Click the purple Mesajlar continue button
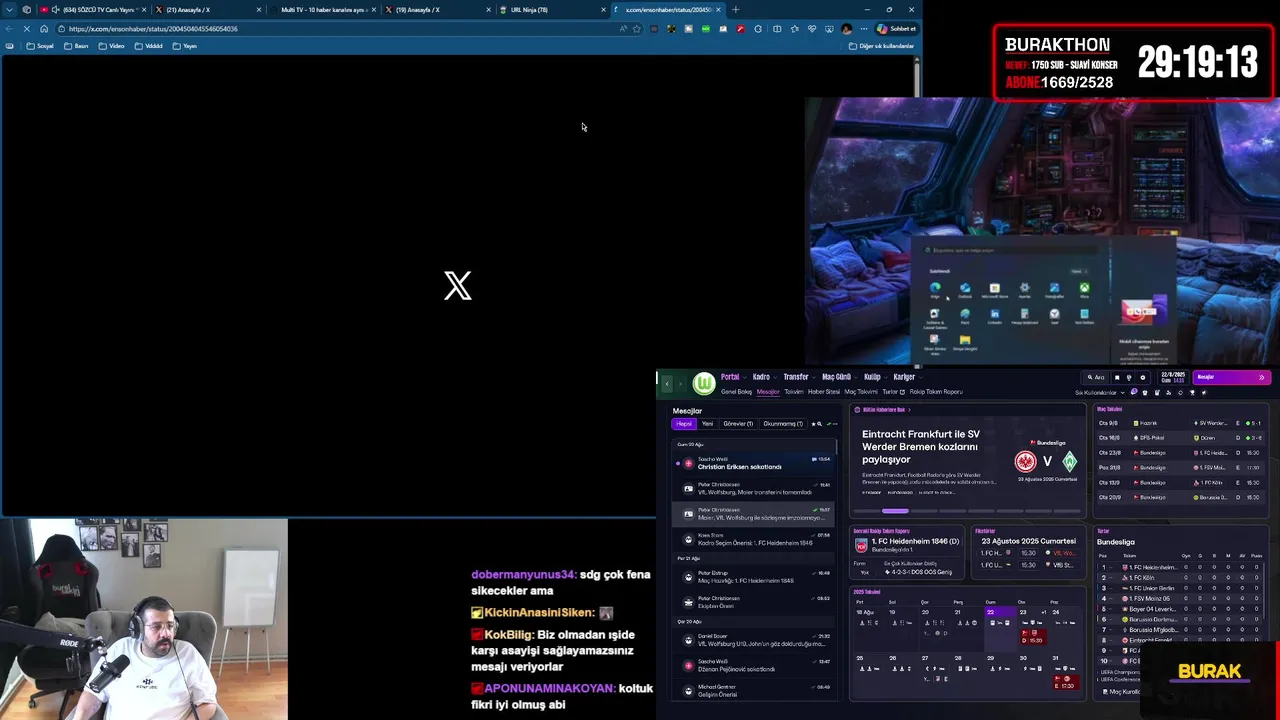The width and height of the screenshot is (1280, 720). pos(1231,378)
